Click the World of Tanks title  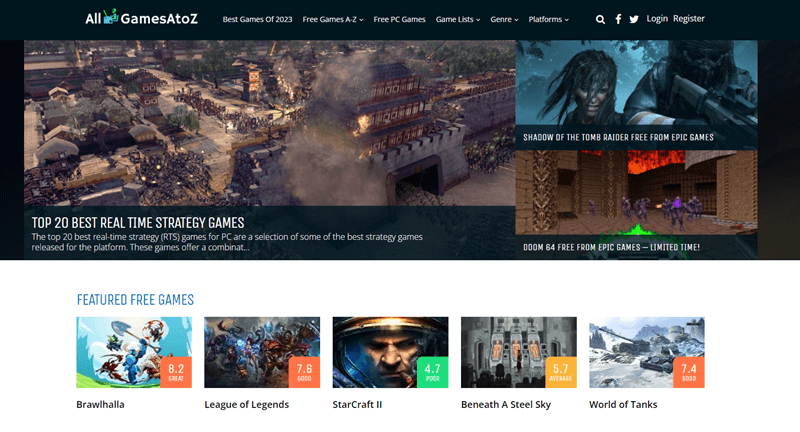[x=623, y=404]
